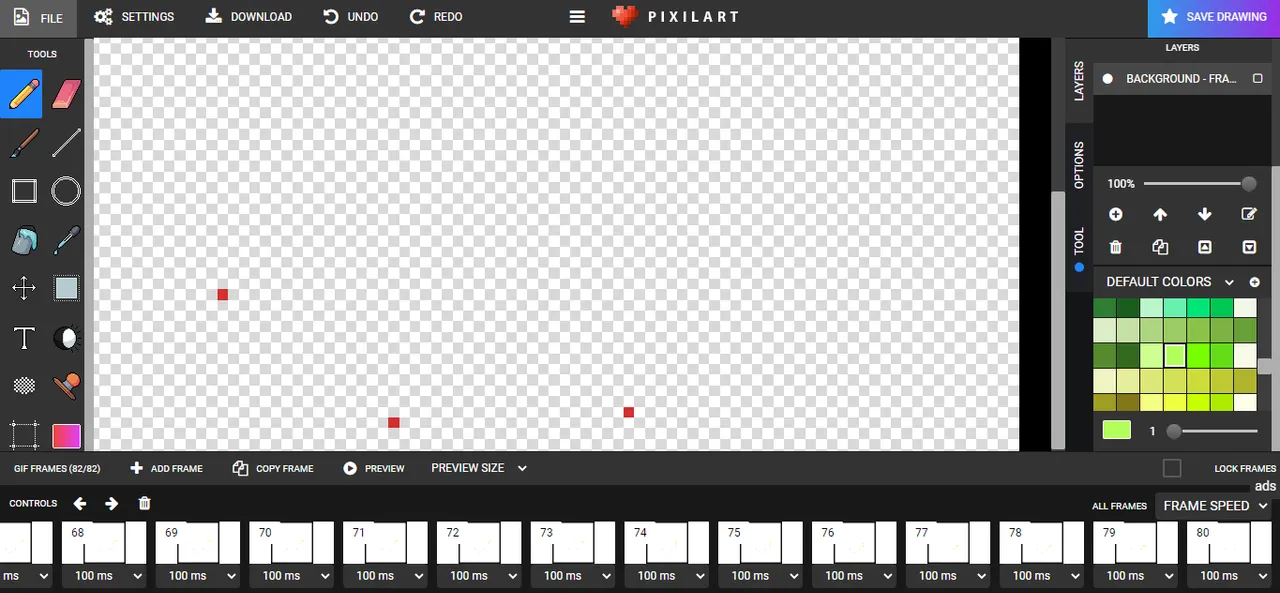1280x593 pixels.
Task: Delete frame using controls trash icon
Action: pyautogui.click(x=144, y=503)
